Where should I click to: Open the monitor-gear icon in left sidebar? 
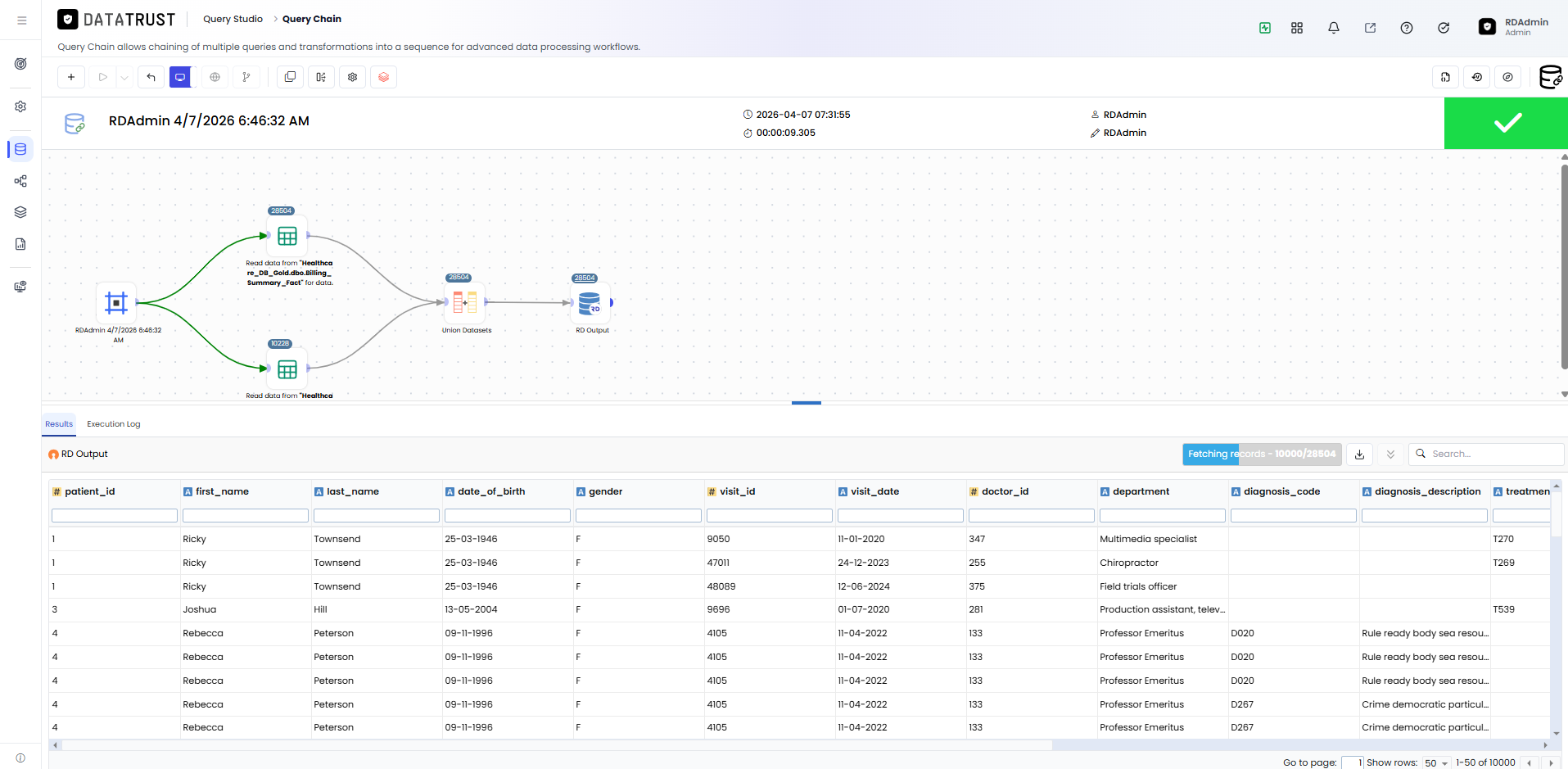(x=20, y=287)
